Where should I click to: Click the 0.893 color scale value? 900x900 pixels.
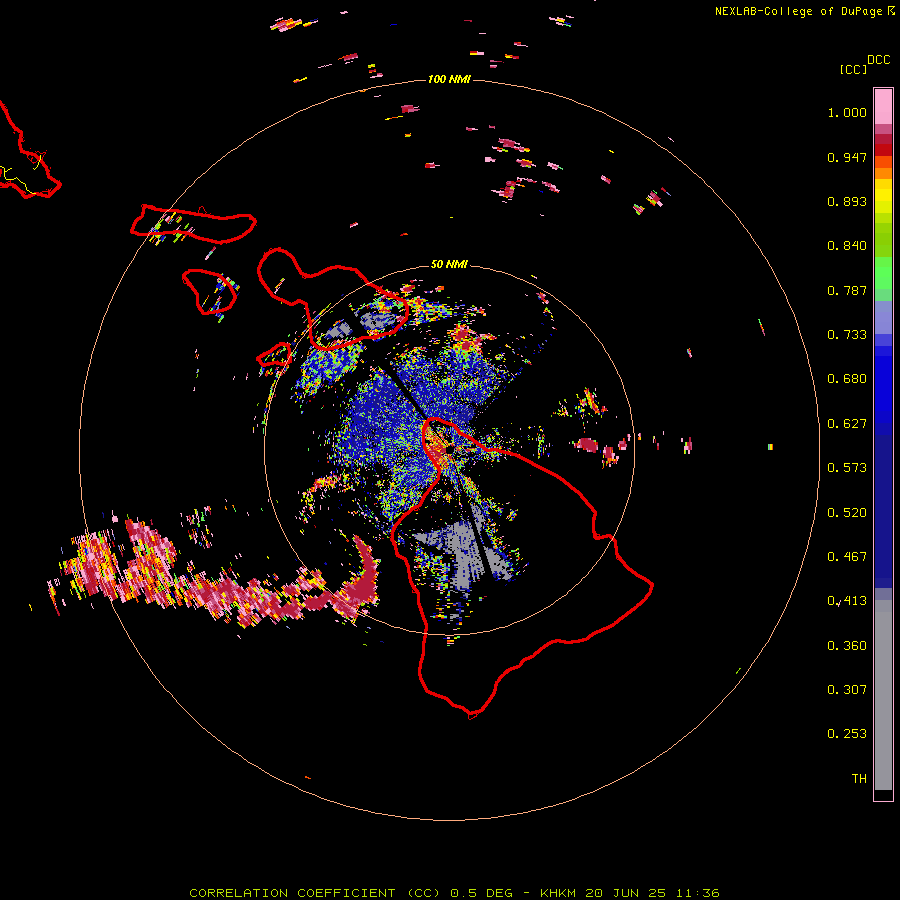tap(847, 201)
